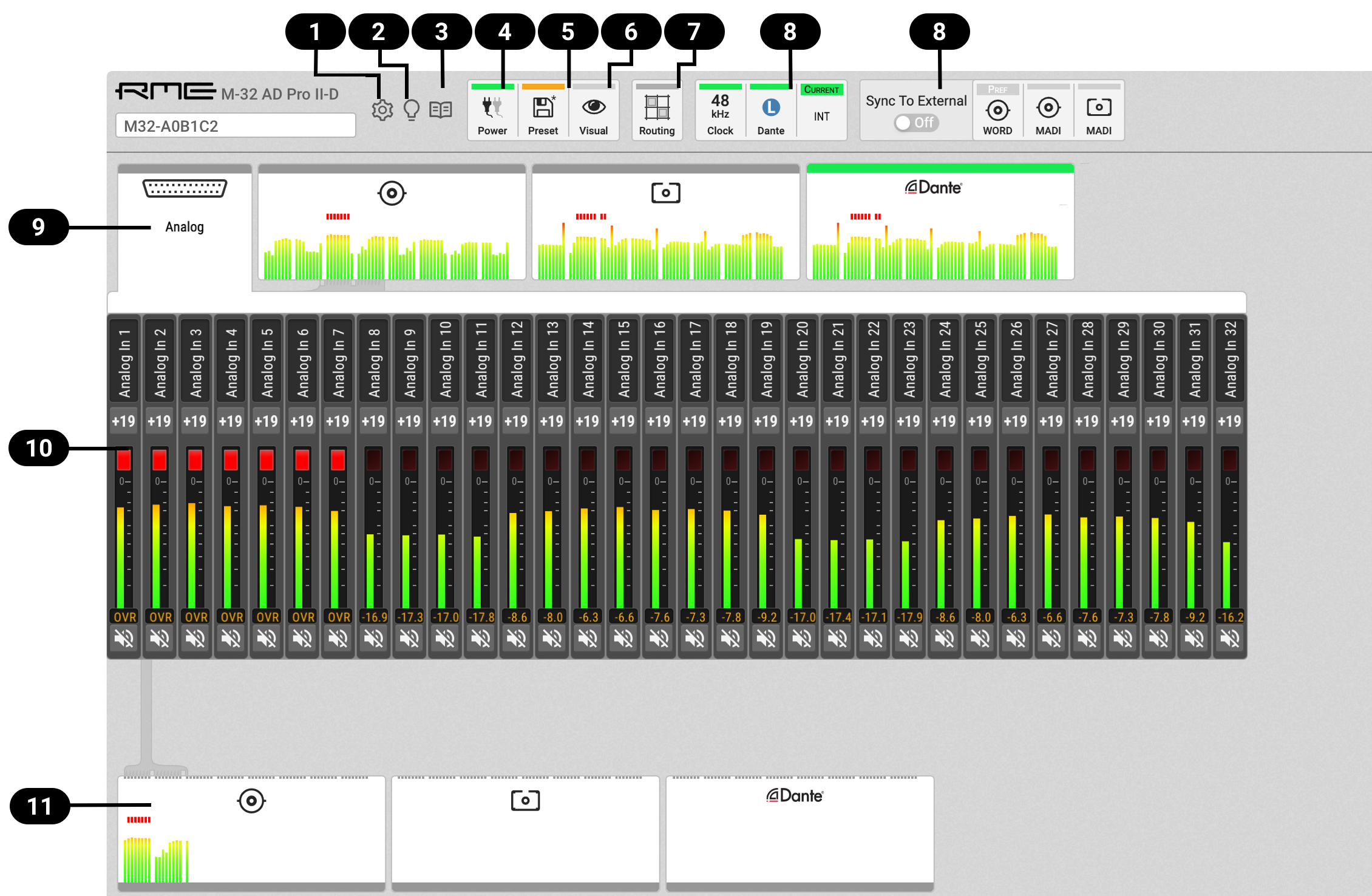This screenshot has height=896, width=1372.
Task: Reset the red overload indicator on Analog In 3
Action: tap(195, 460)
